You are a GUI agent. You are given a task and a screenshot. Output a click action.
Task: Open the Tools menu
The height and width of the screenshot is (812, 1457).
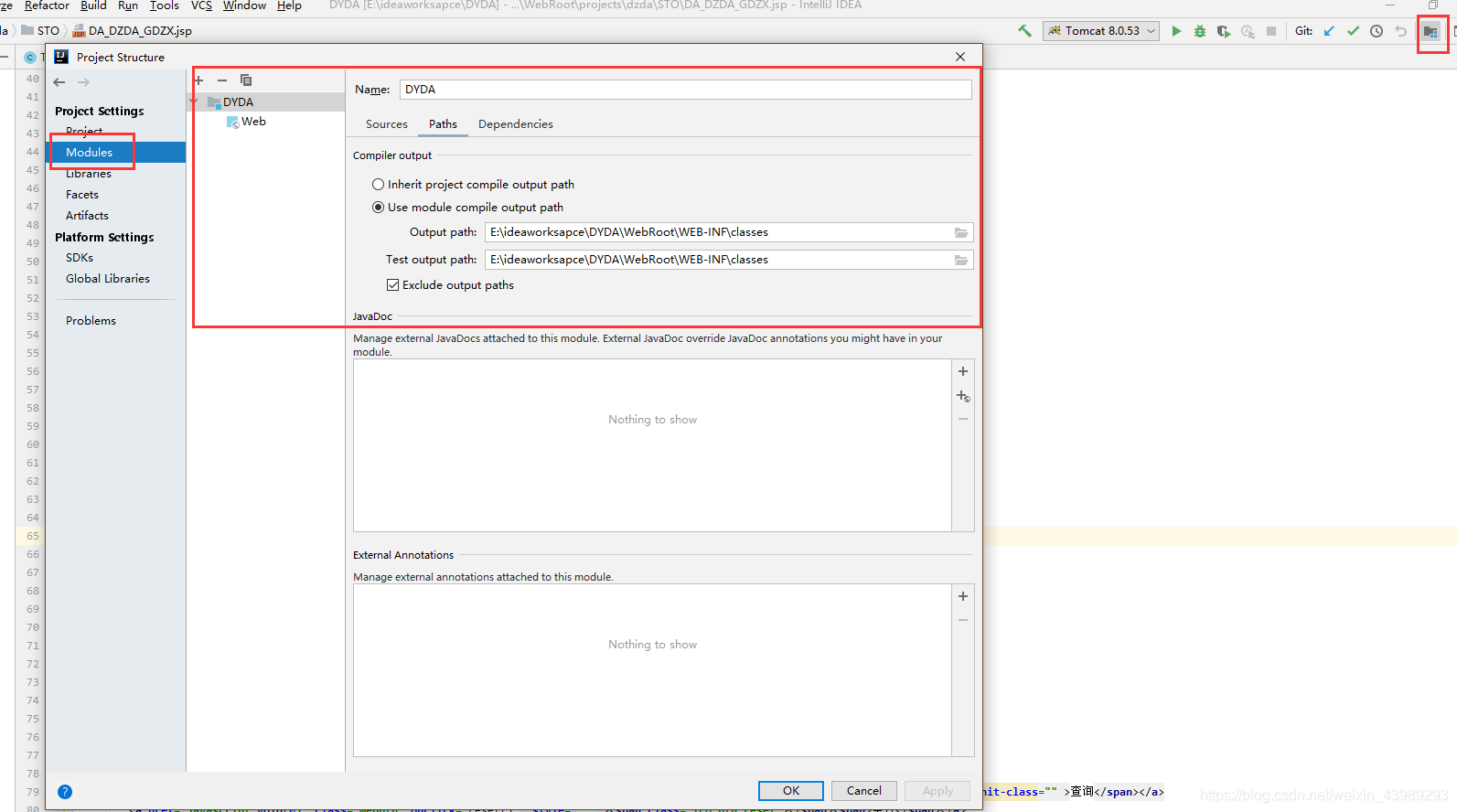[165, 5]
